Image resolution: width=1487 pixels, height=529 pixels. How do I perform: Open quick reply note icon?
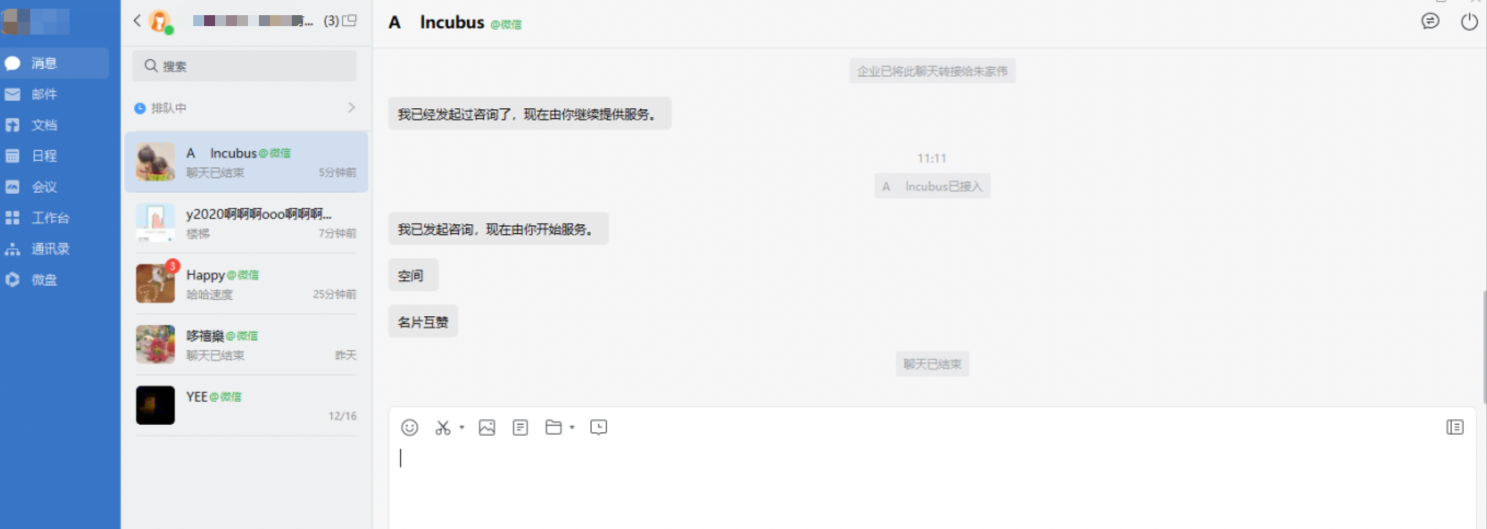click(520, 427)
